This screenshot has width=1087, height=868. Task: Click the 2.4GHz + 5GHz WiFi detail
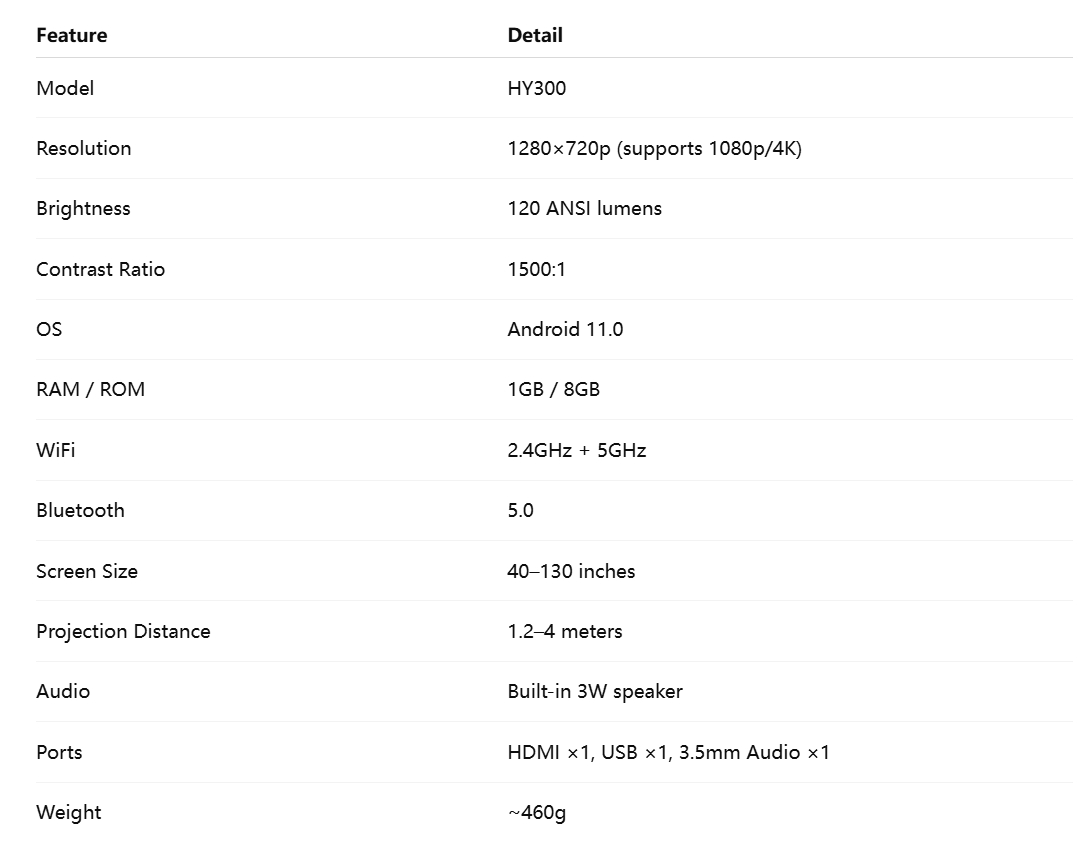(x=576, y=450)
